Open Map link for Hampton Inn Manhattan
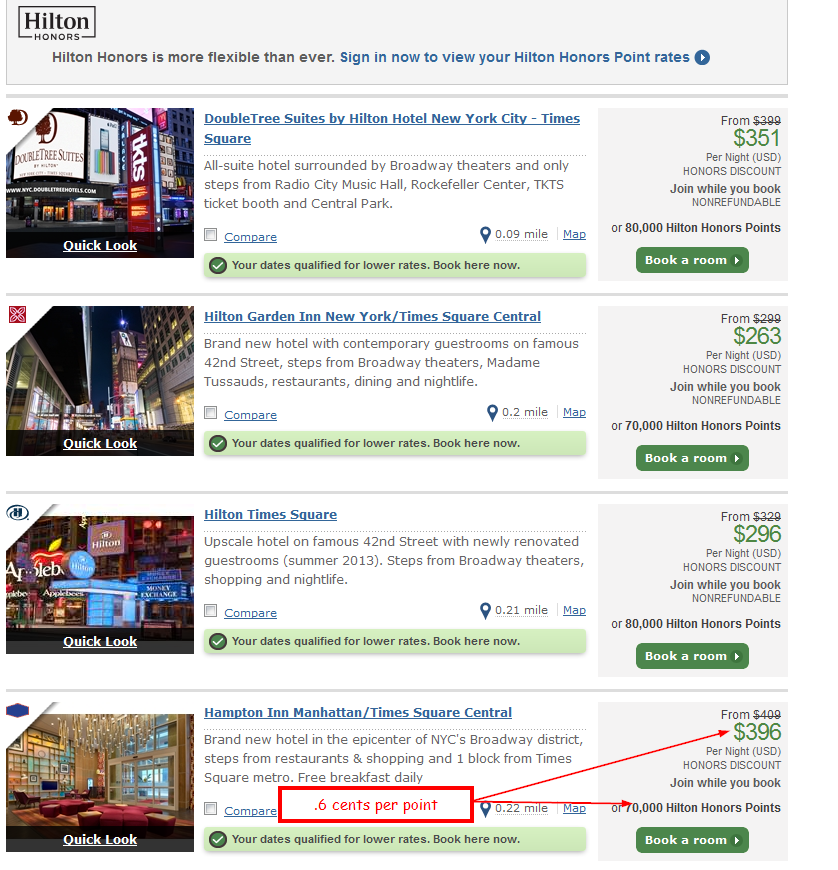This screenshot has width=838, height=870. [574, 808]
